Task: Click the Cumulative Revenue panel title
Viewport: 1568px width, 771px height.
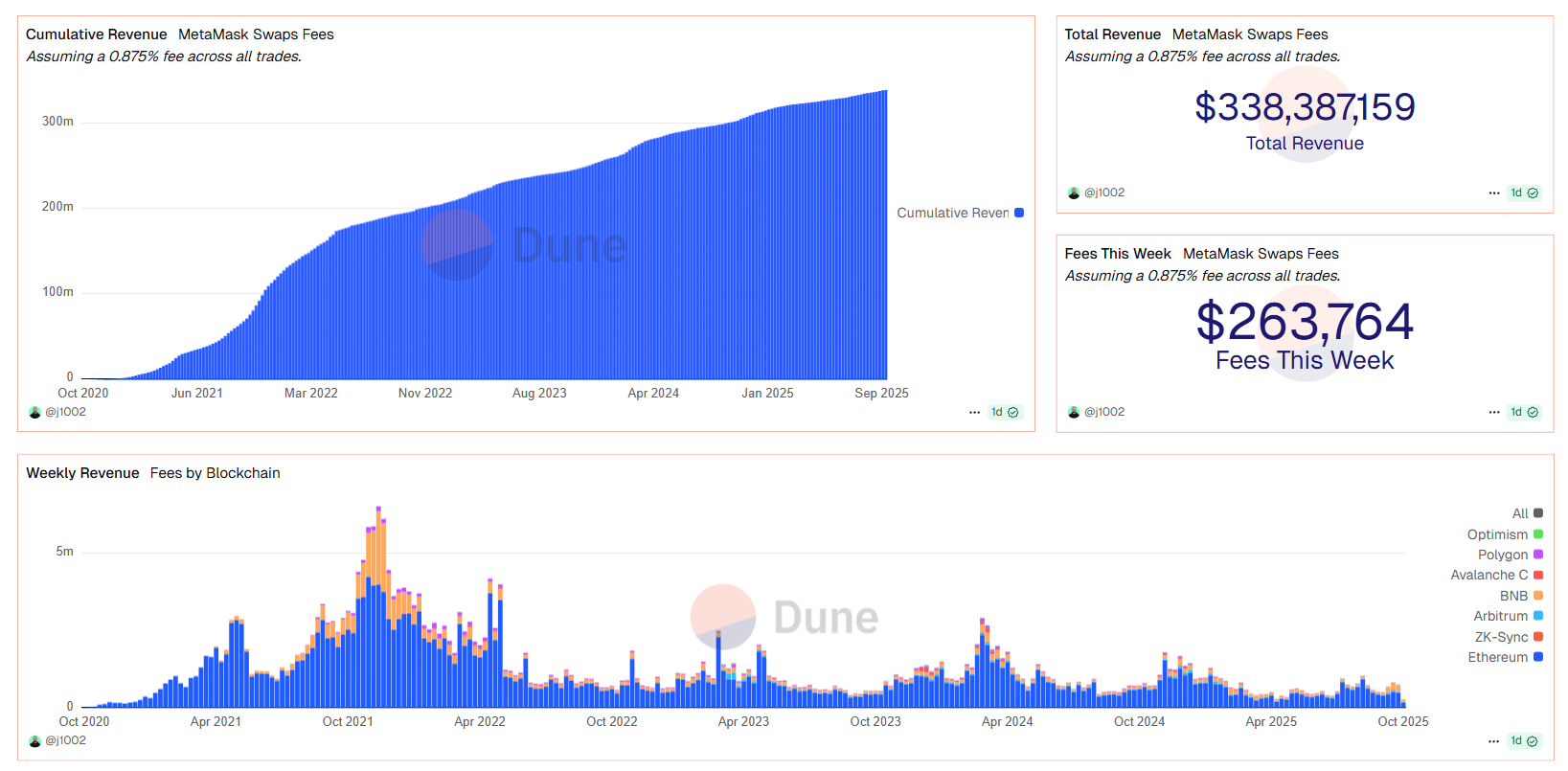Action: 97,34
